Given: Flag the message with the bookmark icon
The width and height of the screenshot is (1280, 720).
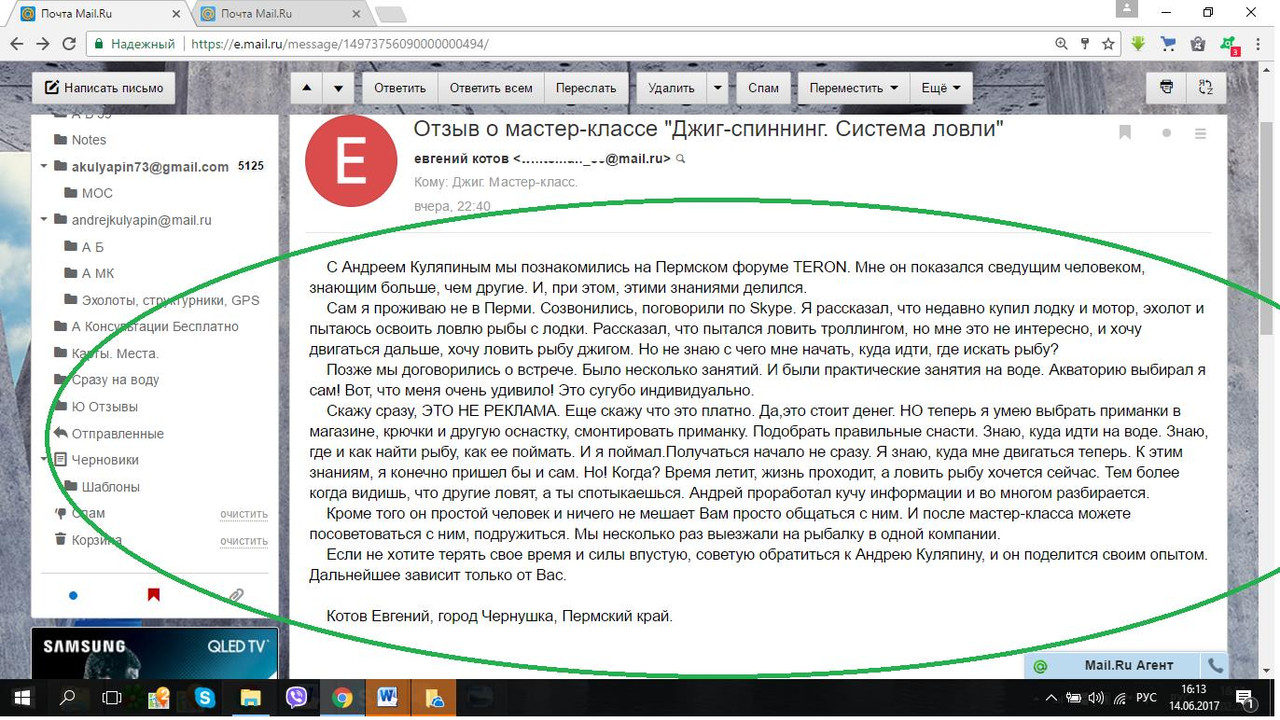Looking at the screenshot, I should (x=1124, y=131).
